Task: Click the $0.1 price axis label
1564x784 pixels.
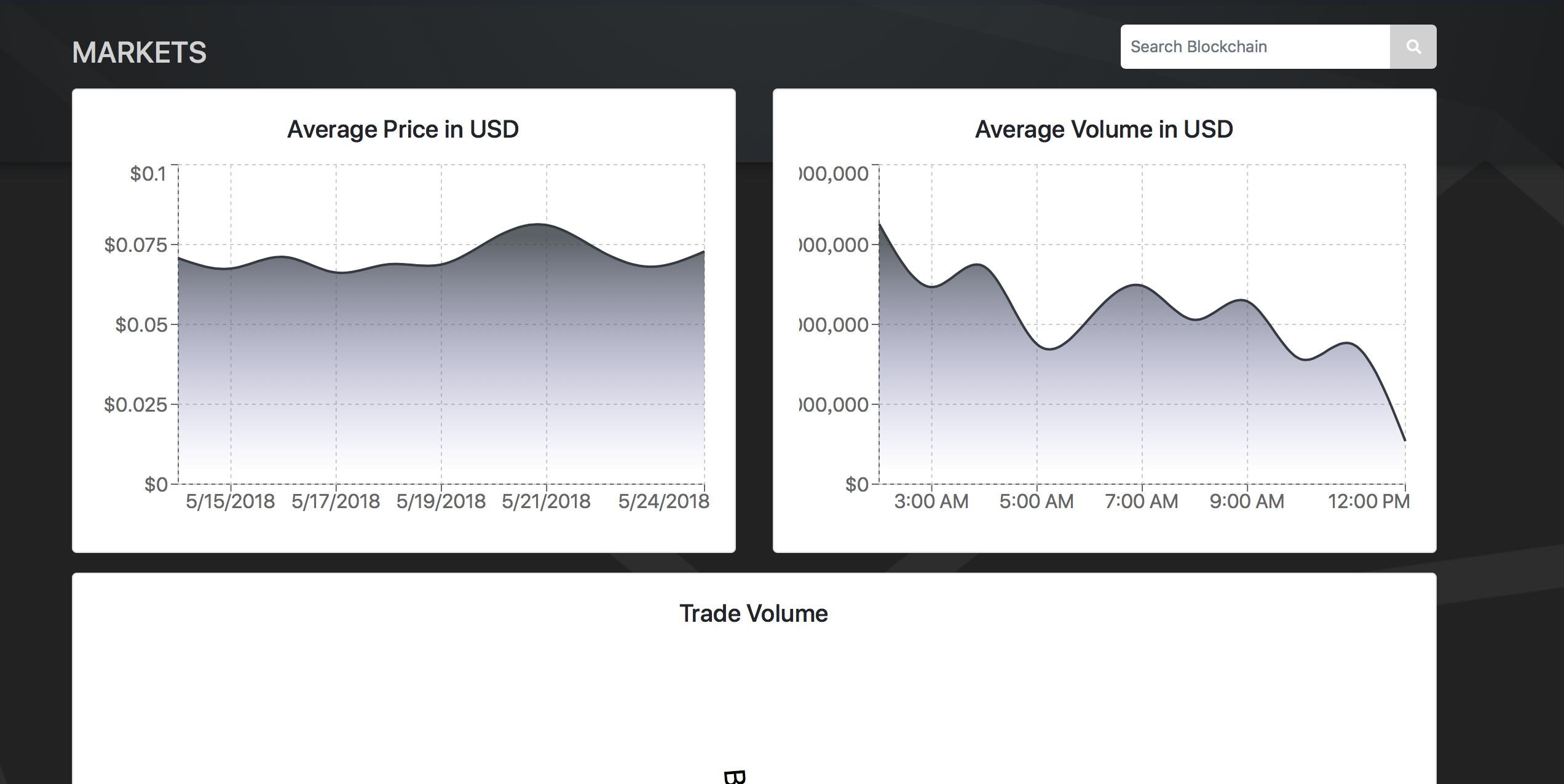Action: [x=148, y=174]
